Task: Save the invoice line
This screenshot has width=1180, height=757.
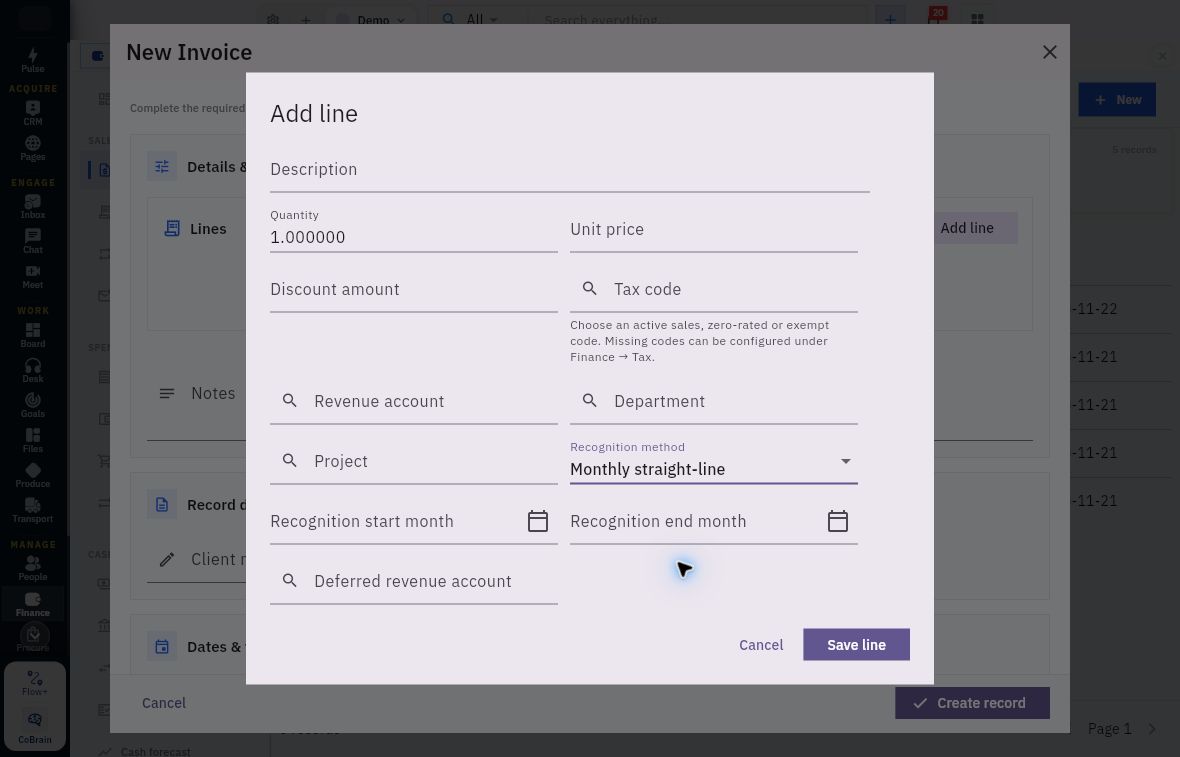Action: 856,645
